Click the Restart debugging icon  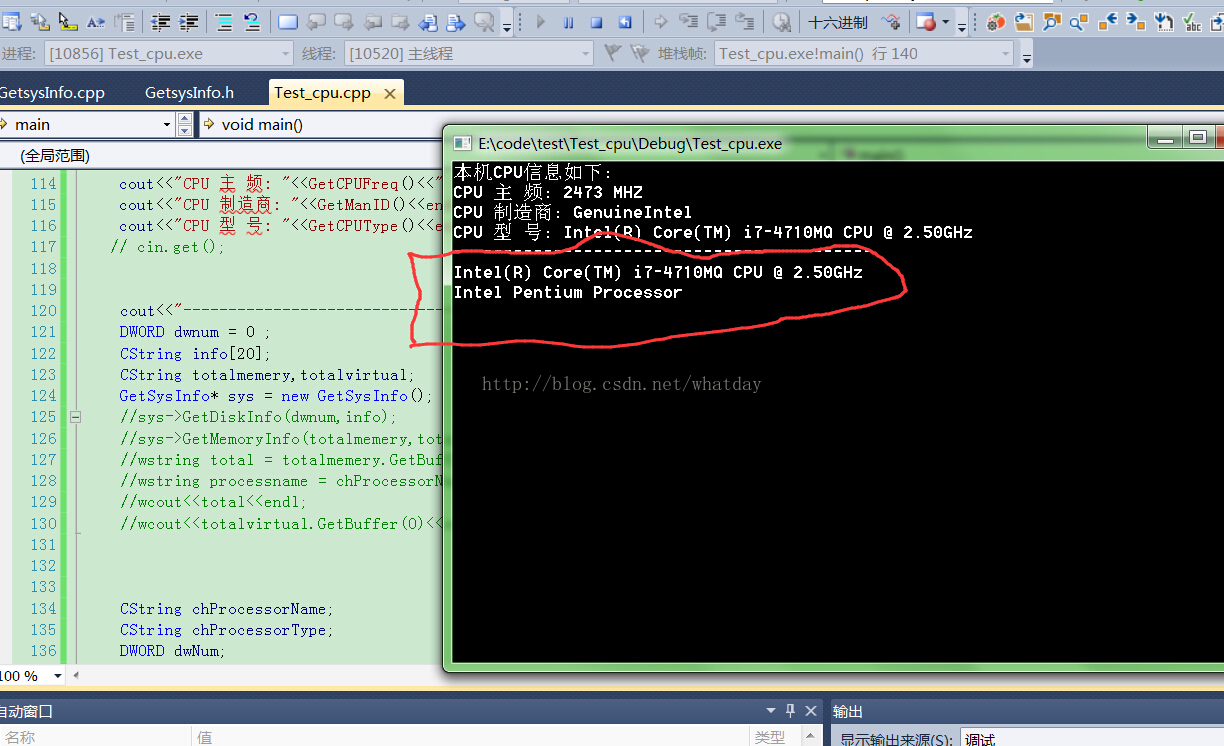(x=625, y=22)
